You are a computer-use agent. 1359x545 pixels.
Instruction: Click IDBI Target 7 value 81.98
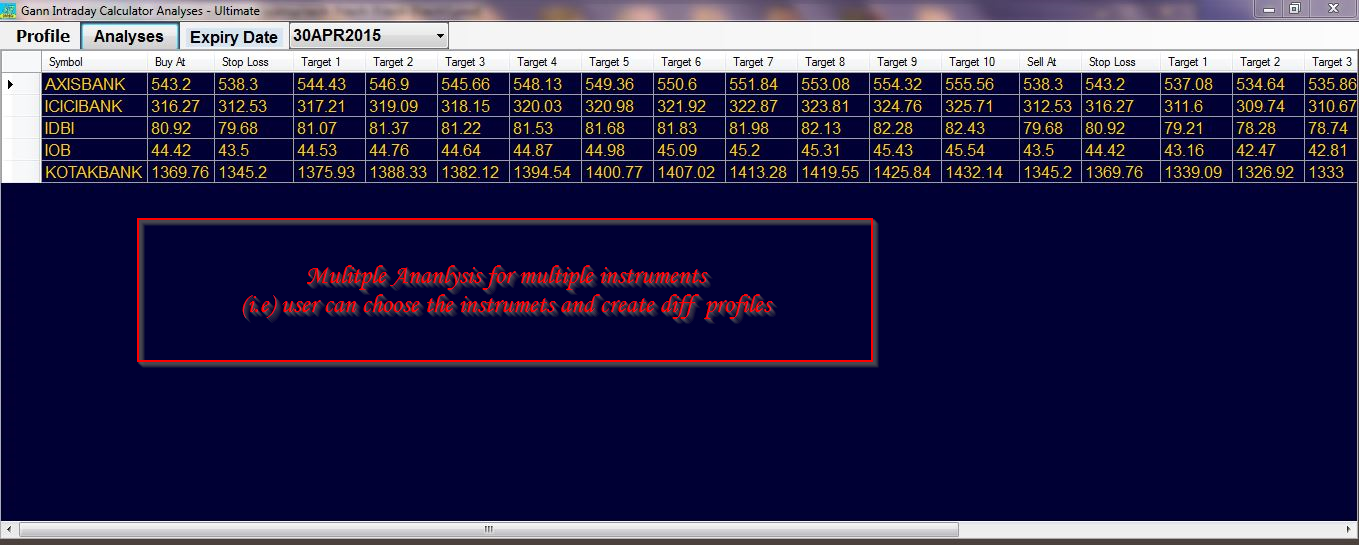pyautogui.click(x=762, y=128)
